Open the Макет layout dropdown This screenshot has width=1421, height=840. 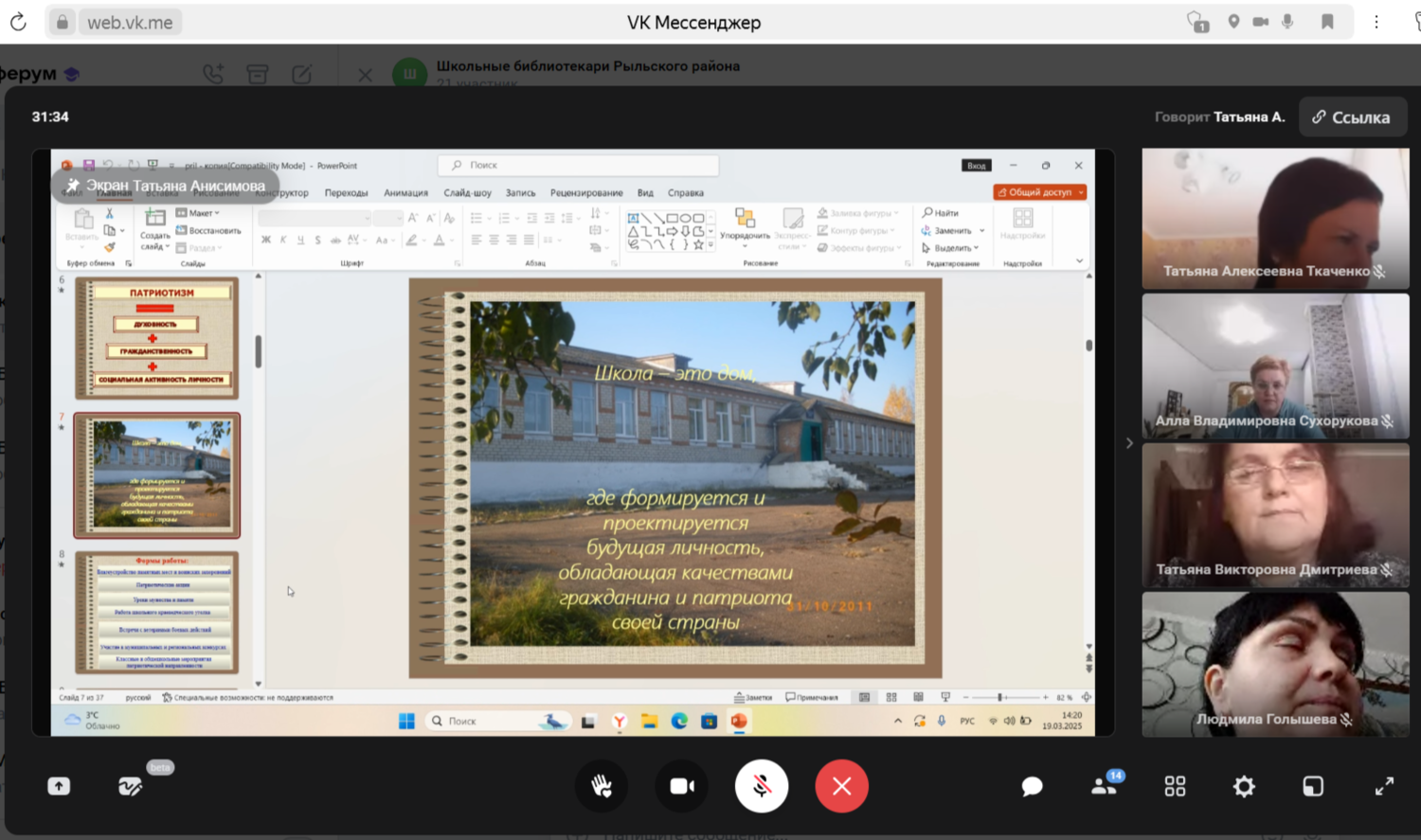[x=197, y=213]
